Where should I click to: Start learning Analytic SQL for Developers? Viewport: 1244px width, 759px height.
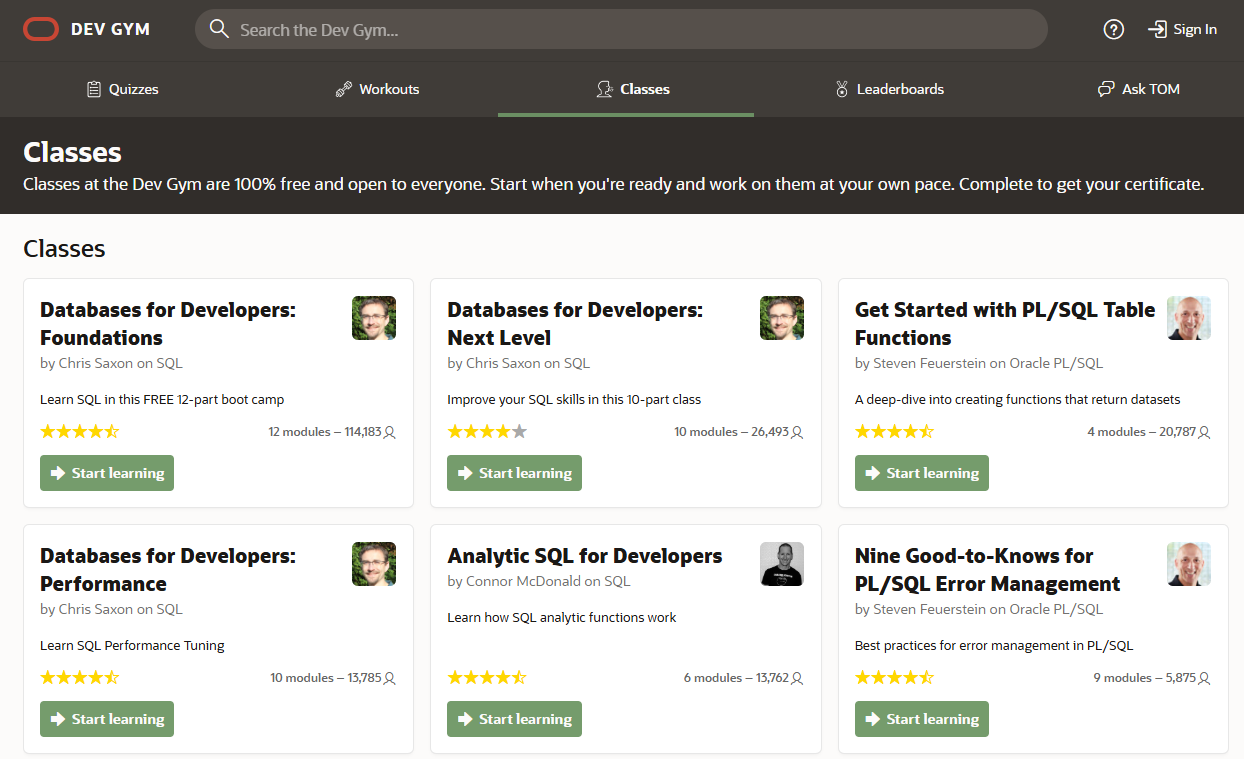pos(514,719)
